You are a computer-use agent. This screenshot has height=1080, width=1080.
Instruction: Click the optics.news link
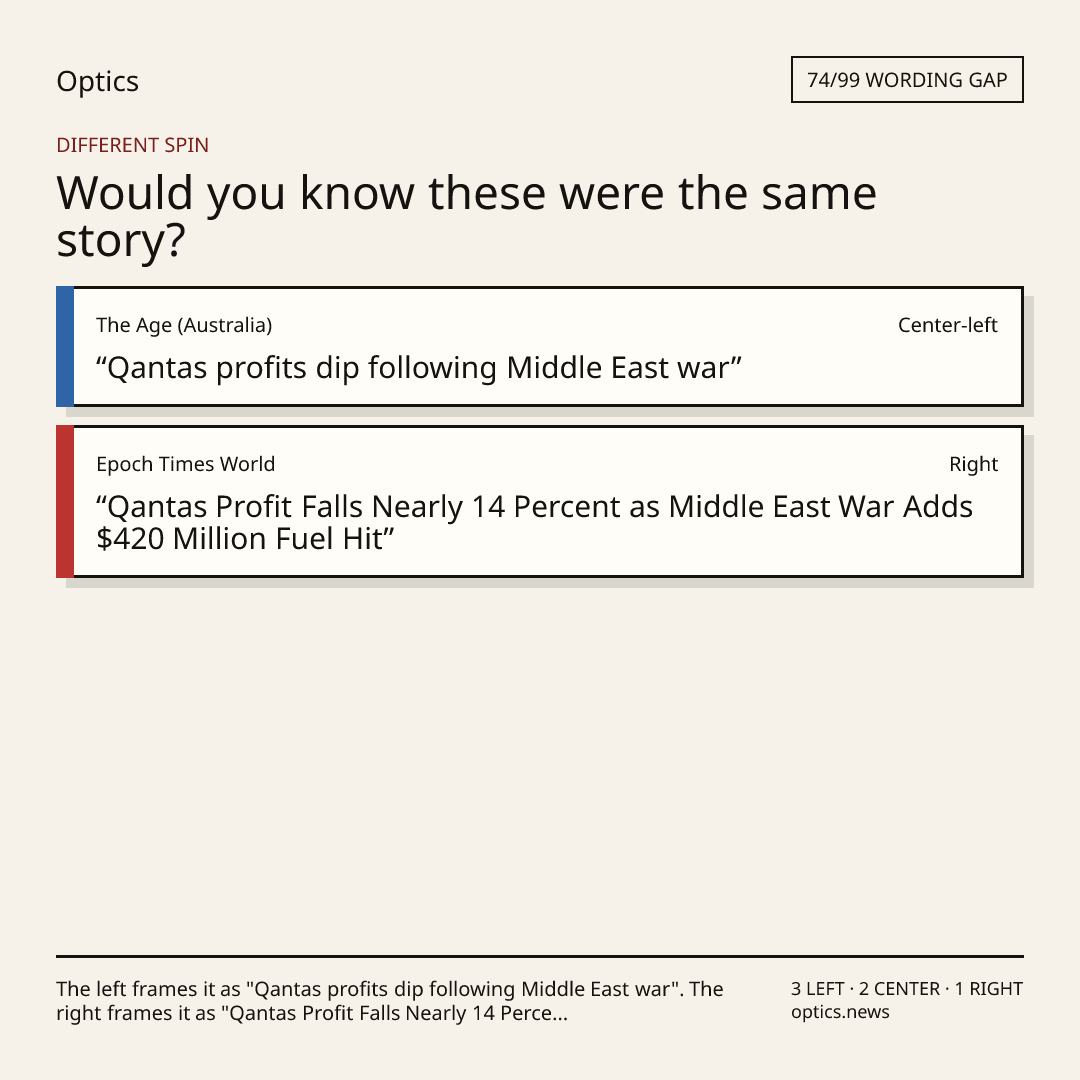840,1012
